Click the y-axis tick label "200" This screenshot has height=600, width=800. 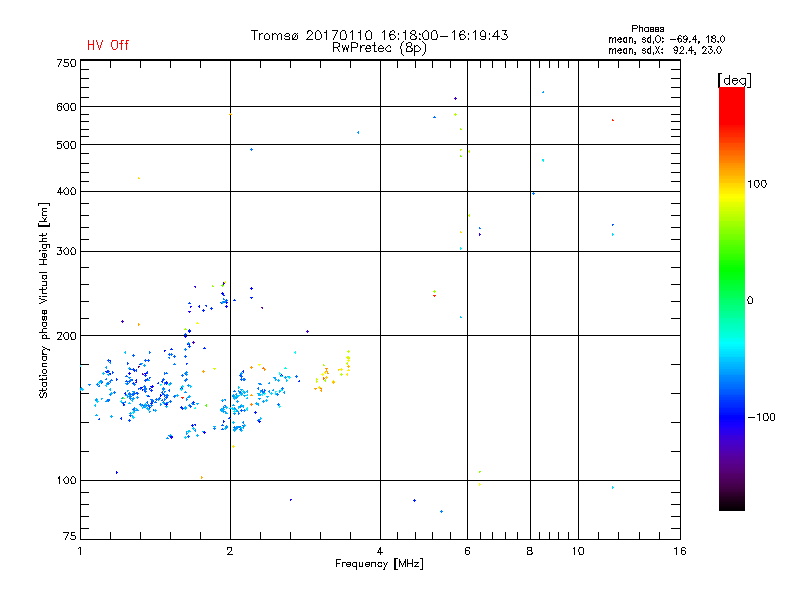tap(66, 336)
